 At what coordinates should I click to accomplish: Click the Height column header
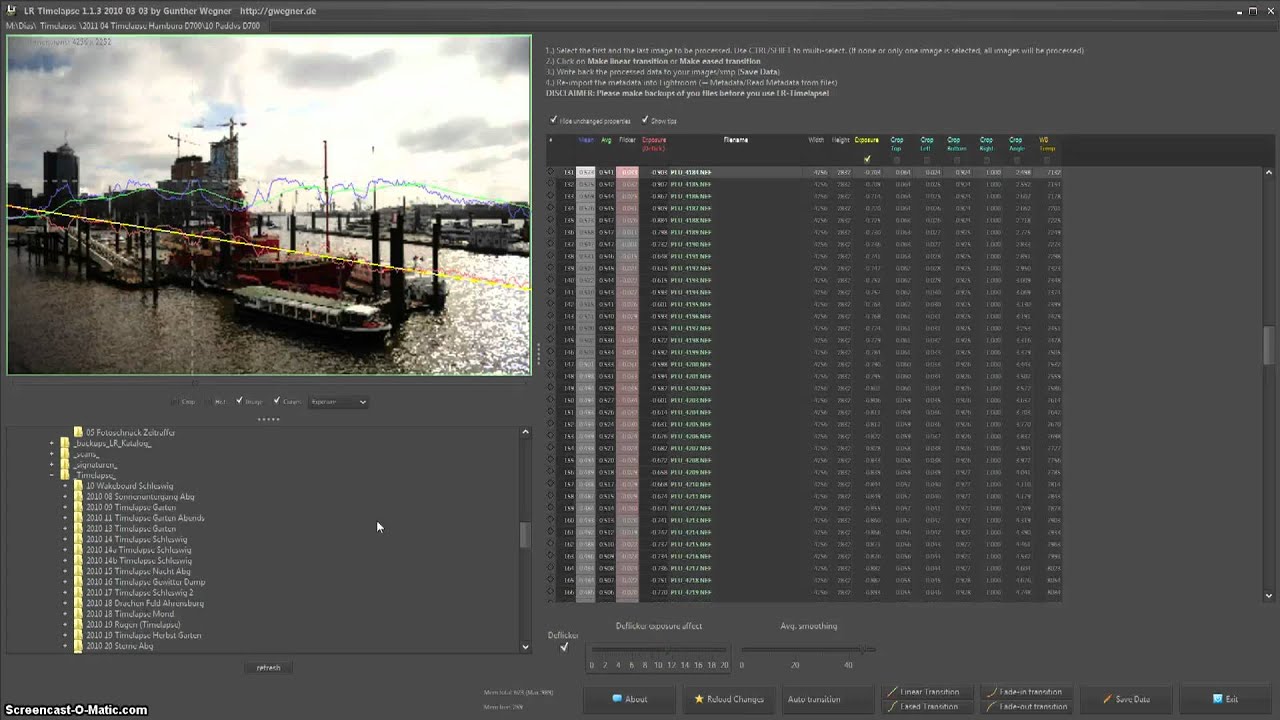[841, 140]
